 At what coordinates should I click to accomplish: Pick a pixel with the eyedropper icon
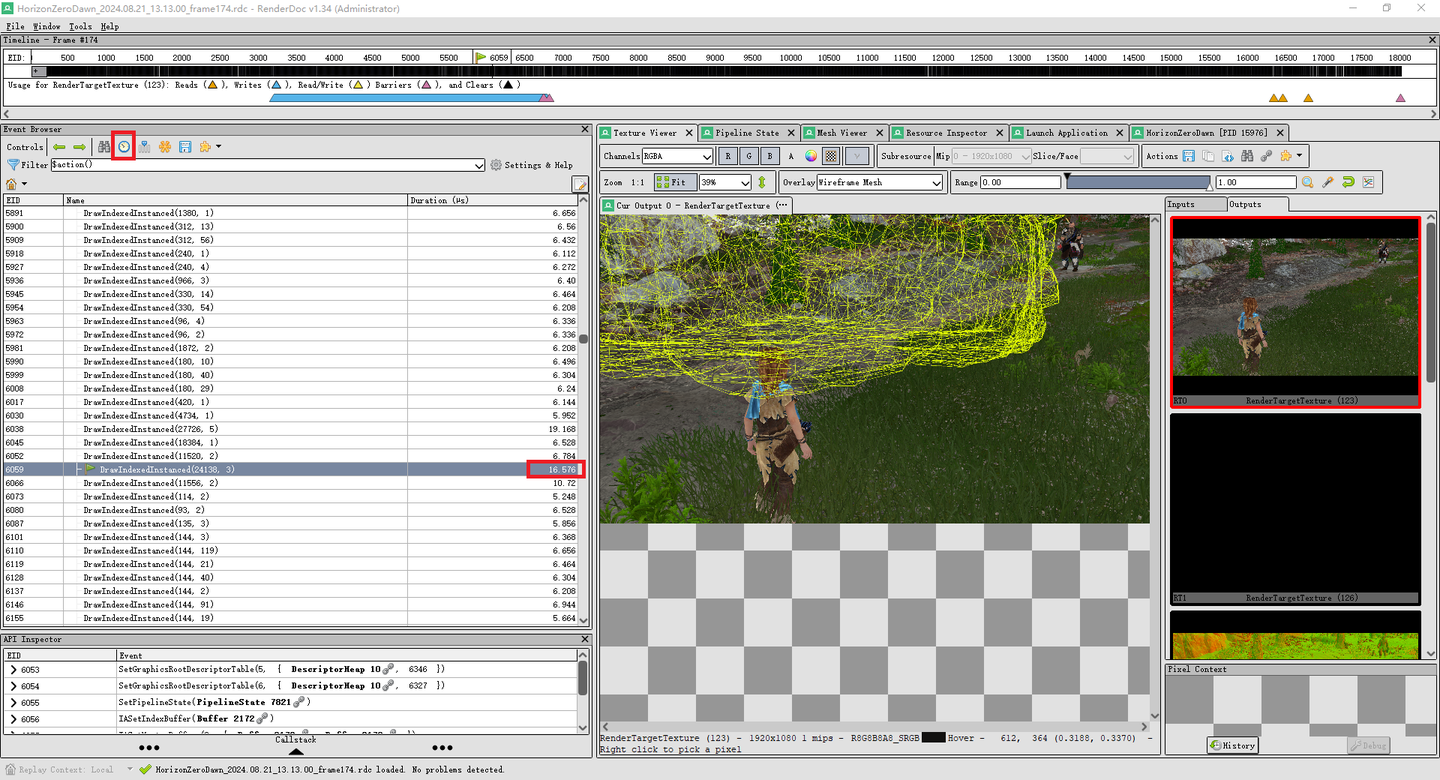point(1327,181)
